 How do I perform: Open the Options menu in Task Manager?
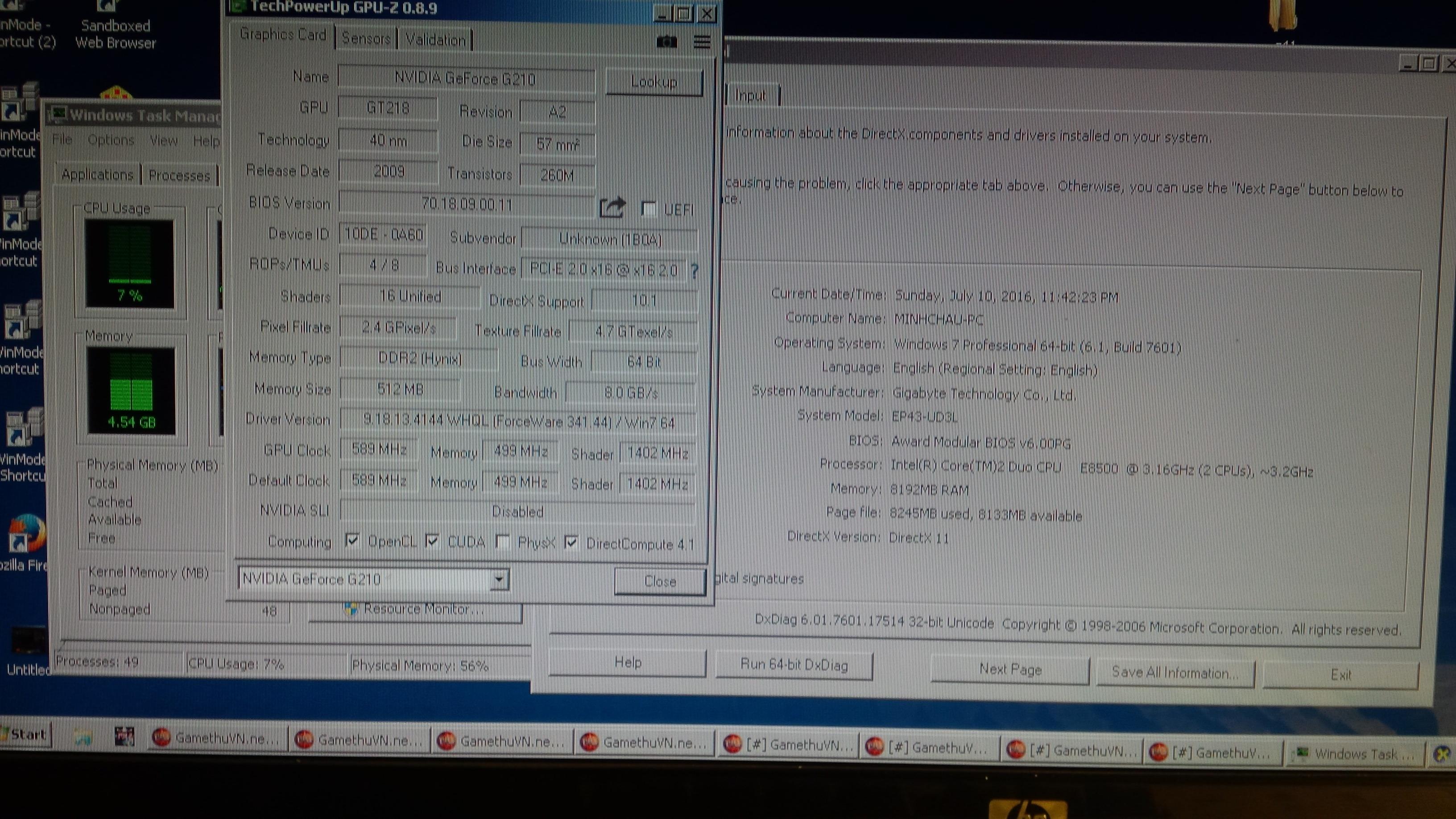pyautogui.click(x=111, y=140)
